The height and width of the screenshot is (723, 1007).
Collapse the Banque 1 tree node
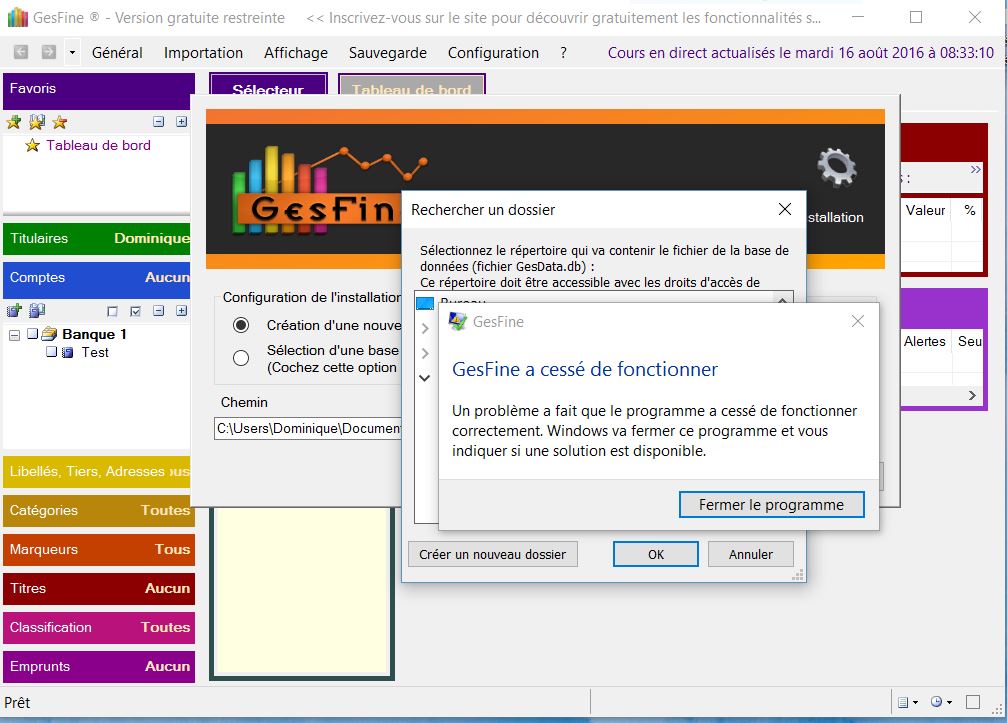tap(14, 334)
